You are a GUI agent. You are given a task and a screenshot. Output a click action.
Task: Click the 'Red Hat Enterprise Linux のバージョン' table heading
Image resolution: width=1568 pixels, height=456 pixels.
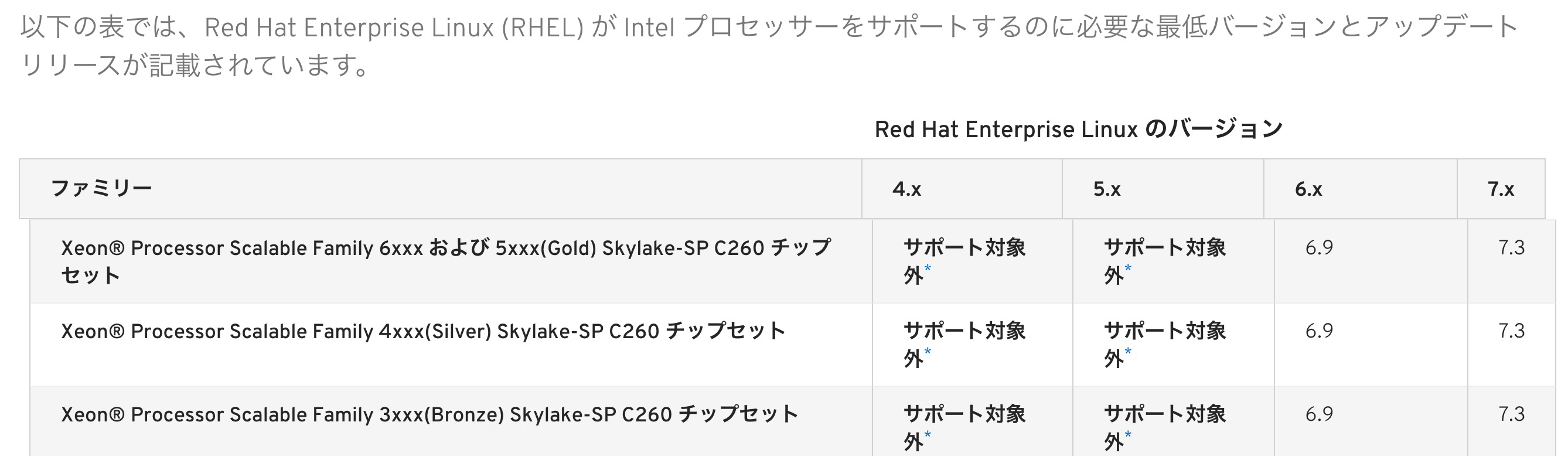[x=1078, y=130]
